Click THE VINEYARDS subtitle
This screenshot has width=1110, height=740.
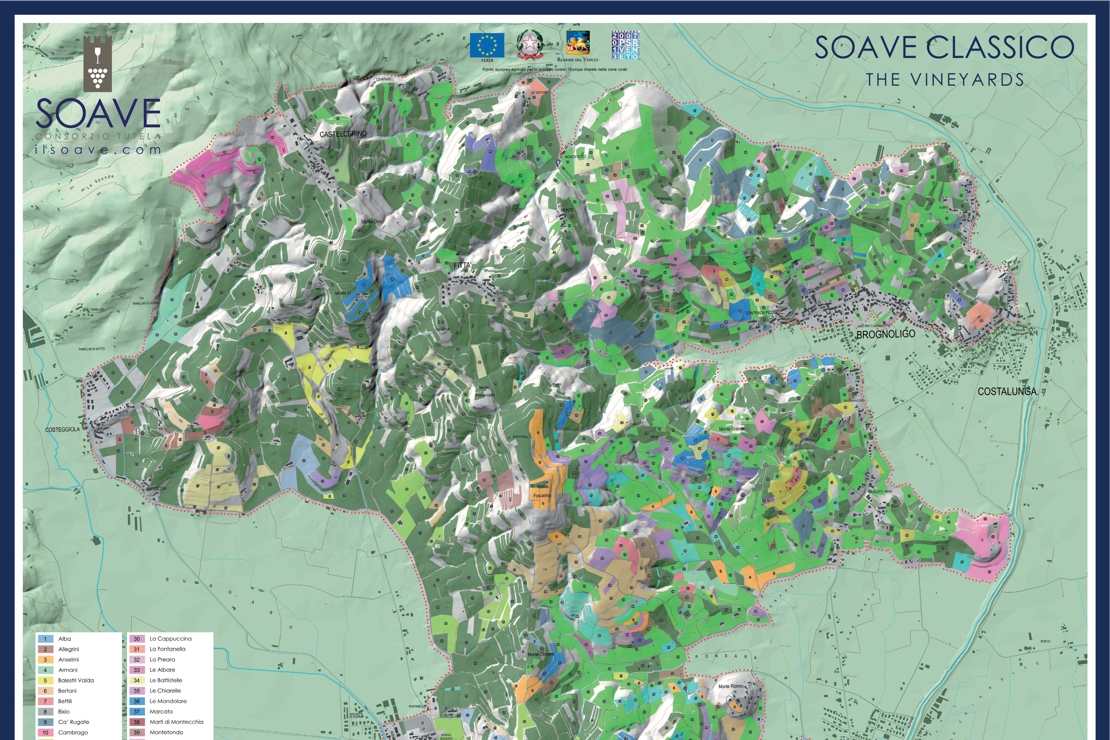[944, 79]
